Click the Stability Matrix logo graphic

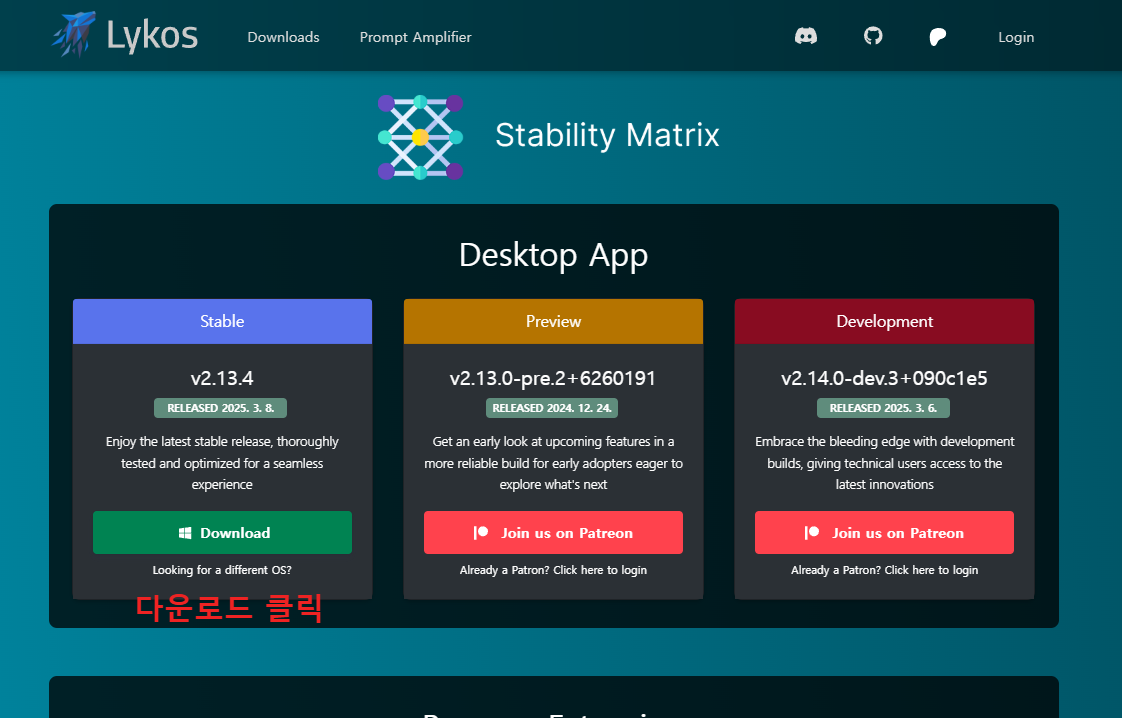(x=420, y=137)
